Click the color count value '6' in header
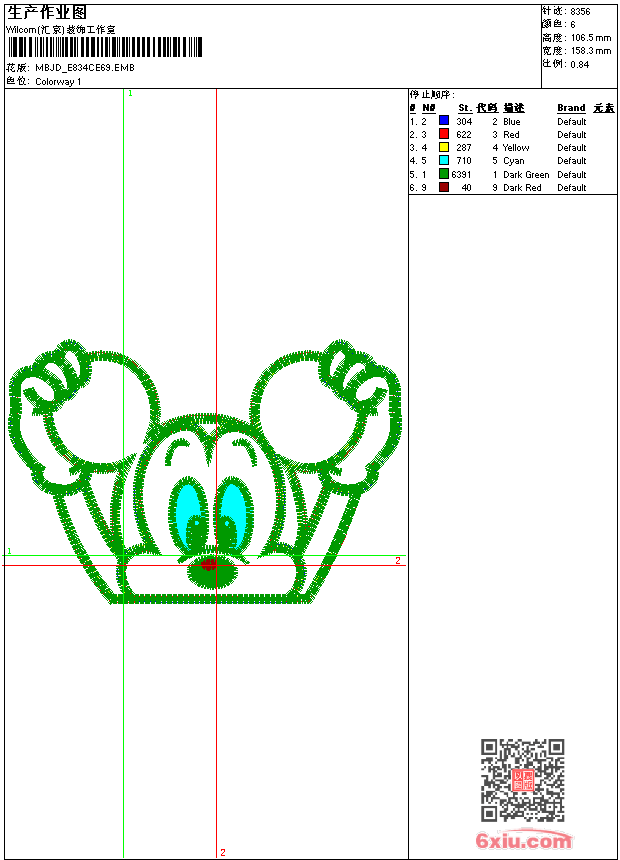 573,25
